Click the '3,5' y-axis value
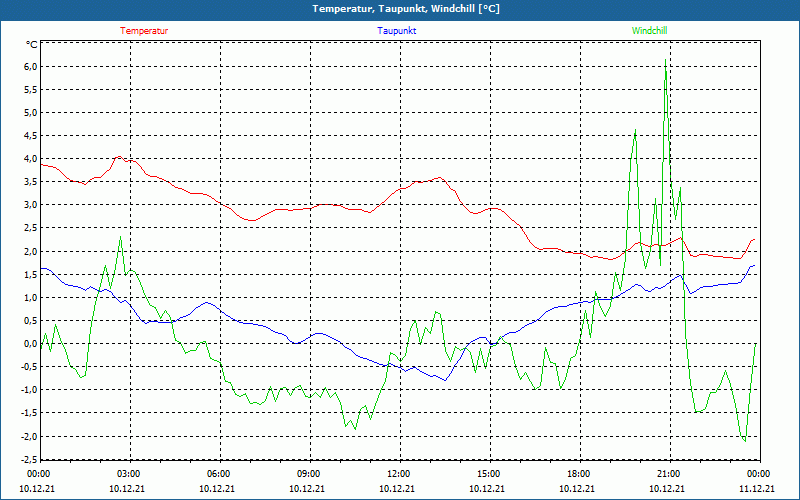The width and height of the screenshot is (800, 500). [30, 182]
